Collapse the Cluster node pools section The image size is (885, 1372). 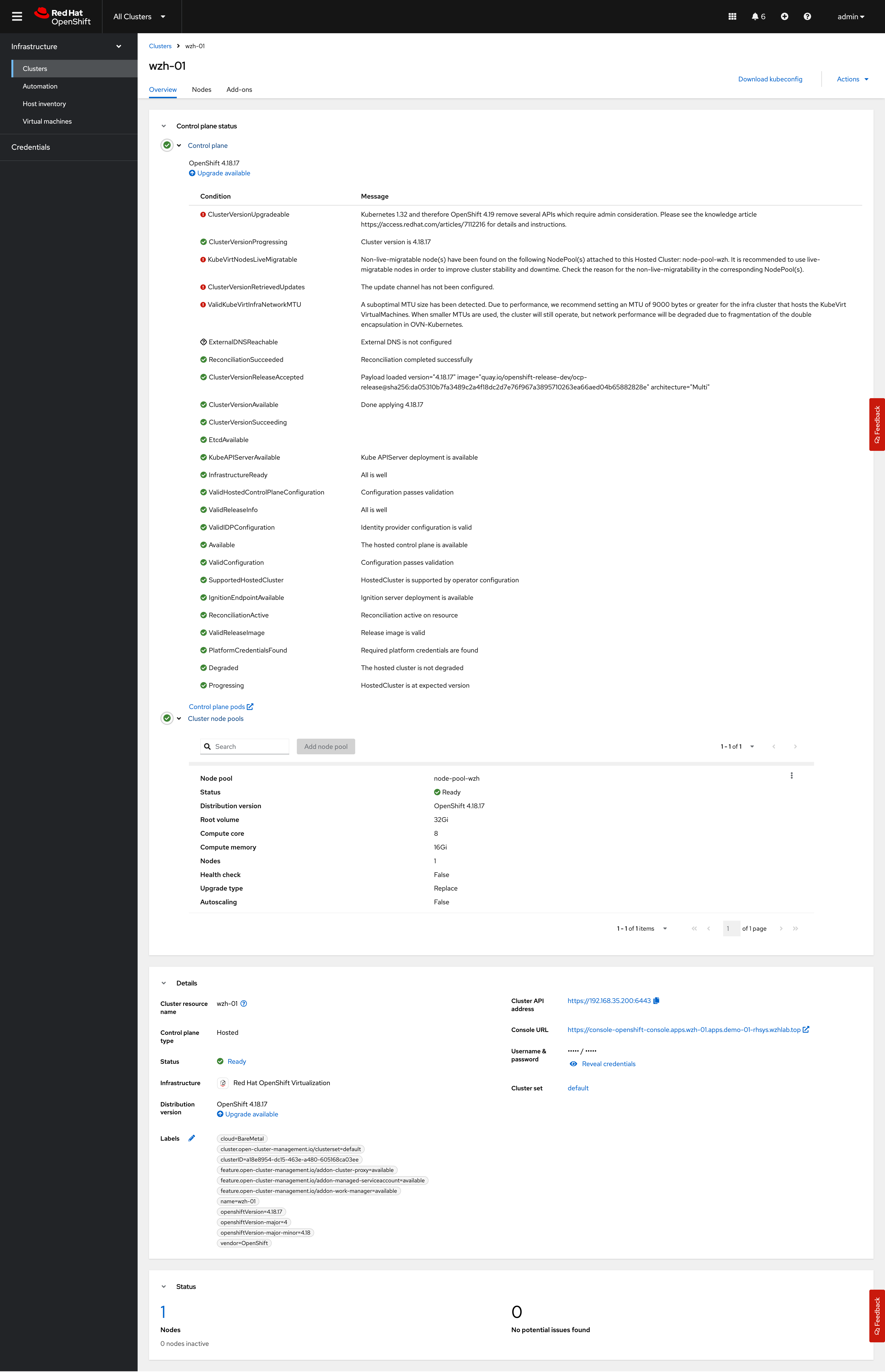179,719
